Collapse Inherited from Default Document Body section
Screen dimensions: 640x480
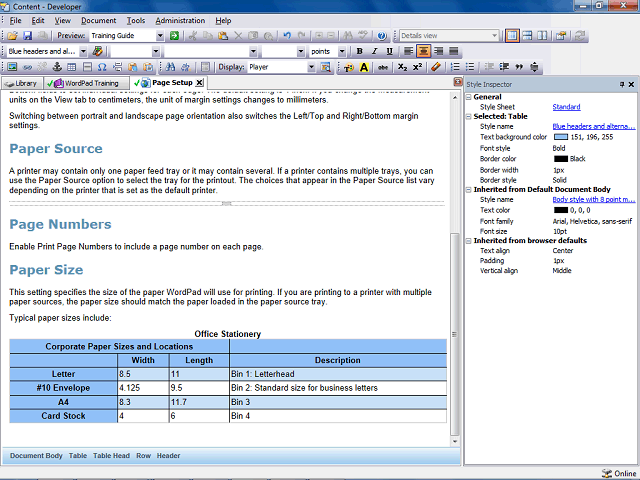(x=469, y=189)
